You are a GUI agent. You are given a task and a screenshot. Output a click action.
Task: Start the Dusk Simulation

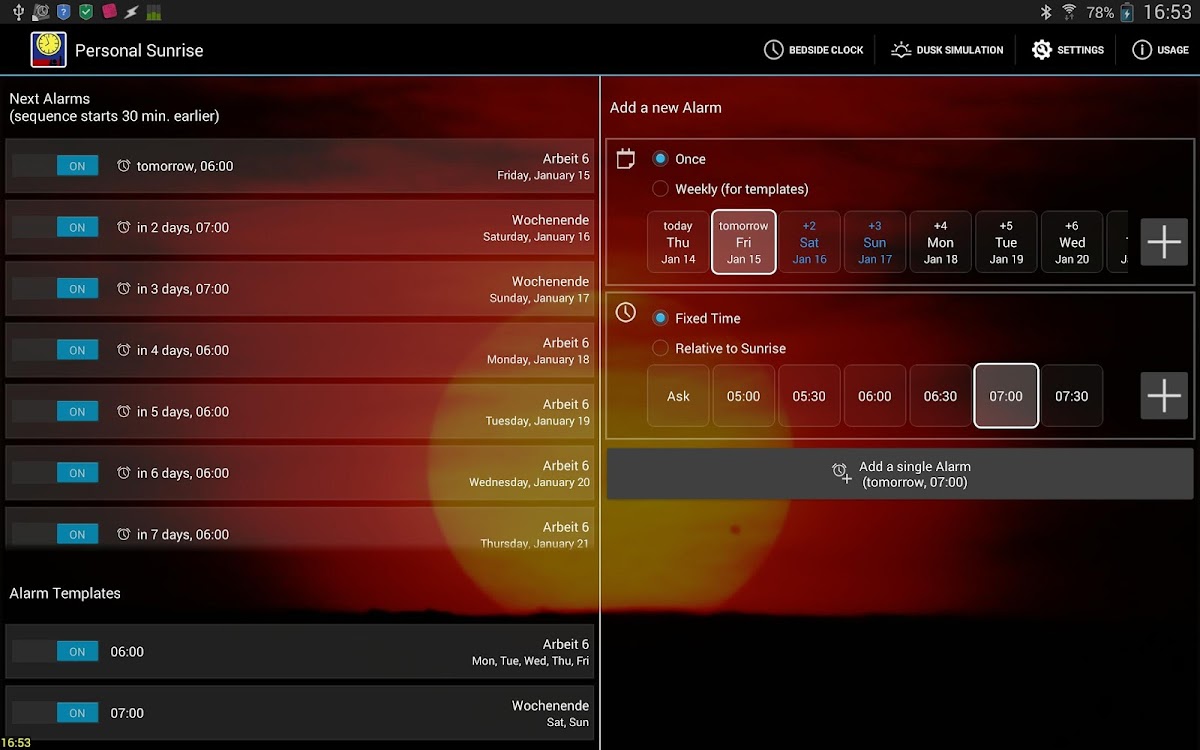click(946, 50)
